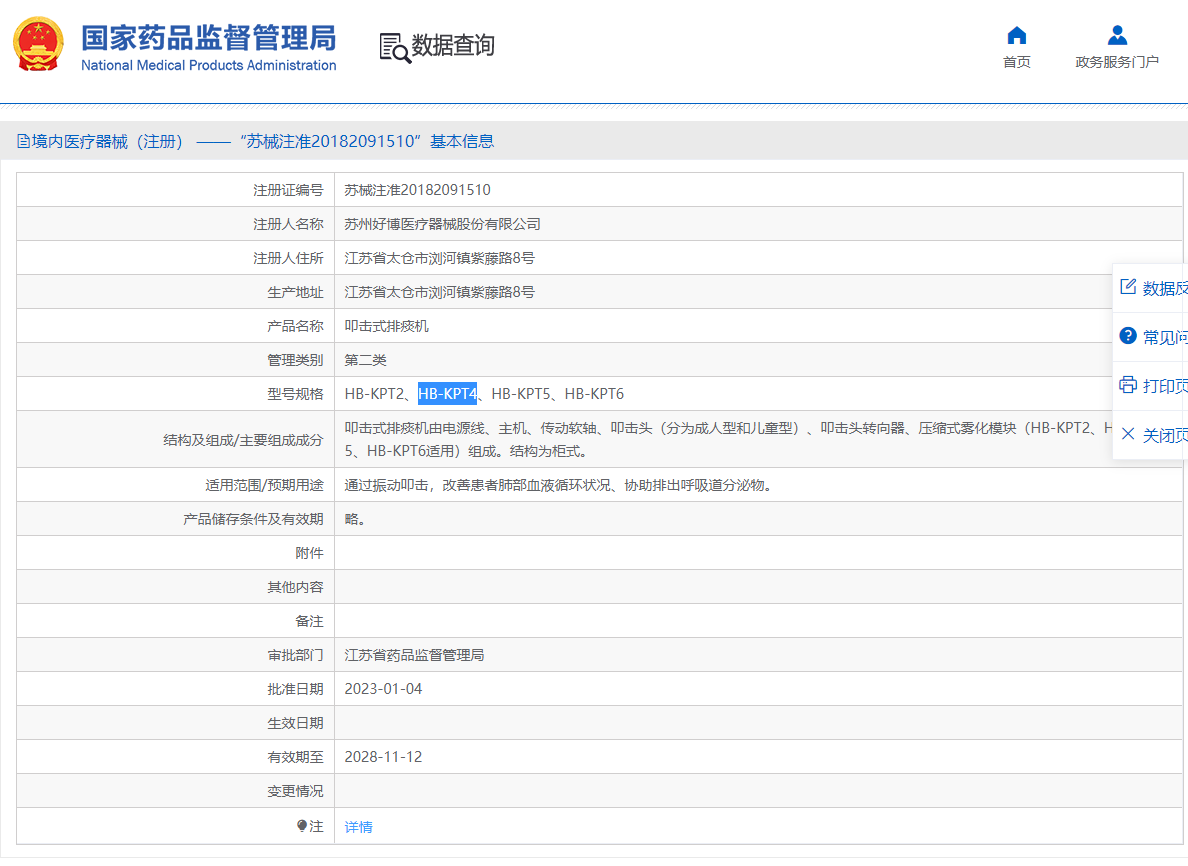Click the 首页 home icon
The image size is (1188, 866).
pos(1017,36)
